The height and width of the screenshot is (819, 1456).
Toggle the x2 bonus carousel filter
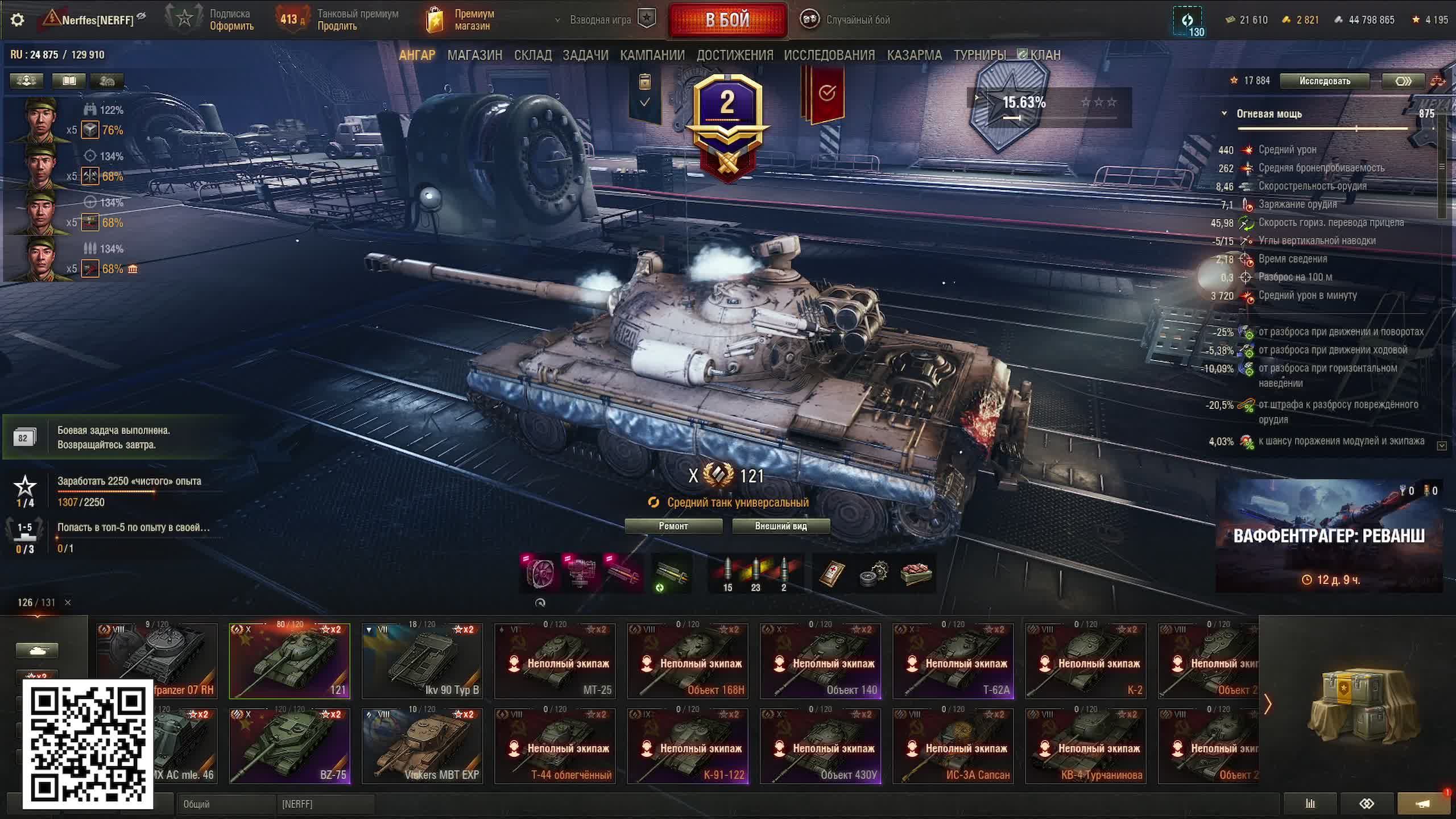tap(37, 676)
